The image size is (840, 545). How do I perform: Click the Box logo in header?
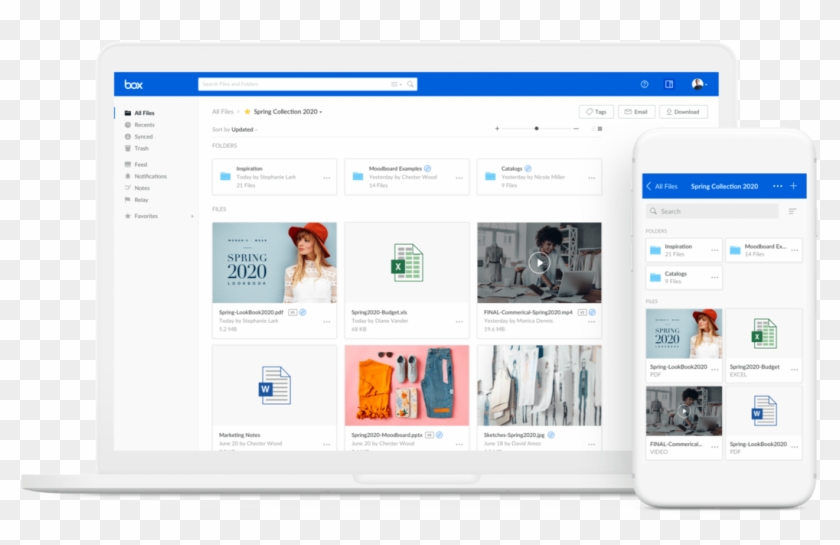[x=133, y=85]
